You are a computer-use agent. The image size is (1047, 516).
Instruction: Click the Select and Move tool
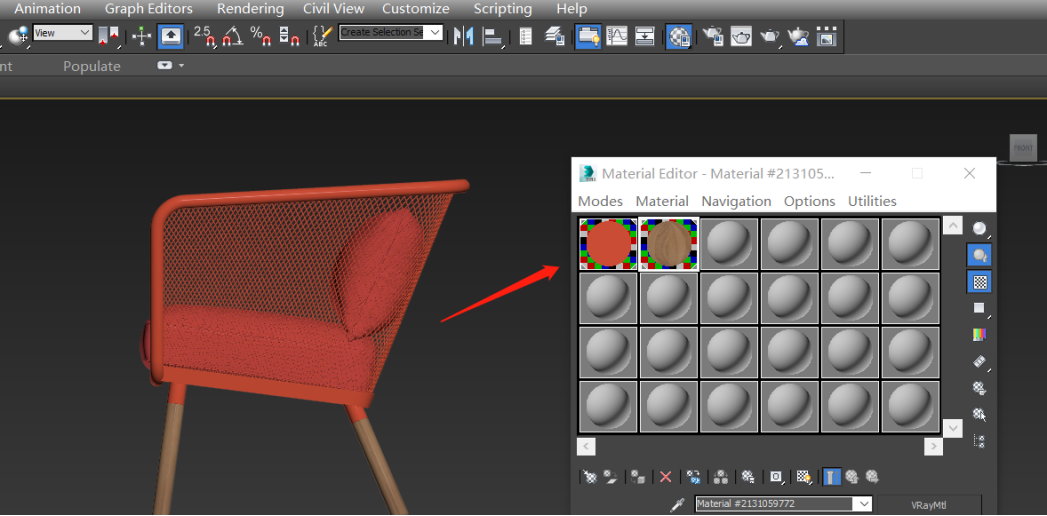coord(142,36)
